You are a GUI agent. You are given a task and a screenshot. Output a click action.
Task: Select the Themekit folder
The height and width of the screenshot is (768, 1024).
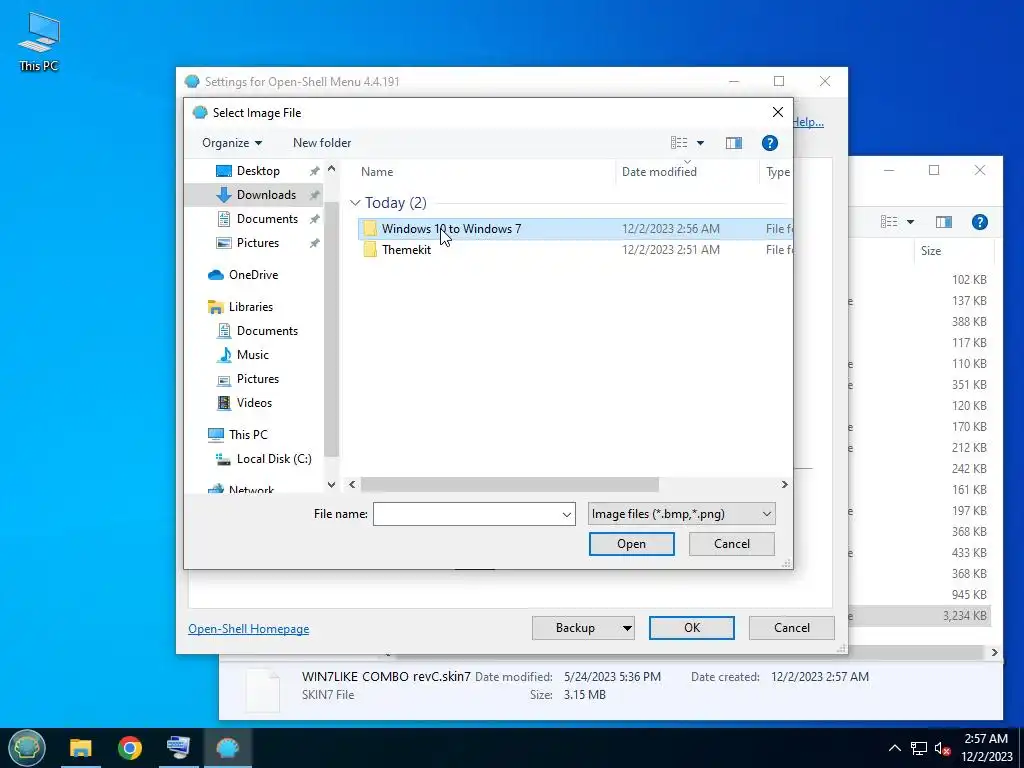(406, 249)
